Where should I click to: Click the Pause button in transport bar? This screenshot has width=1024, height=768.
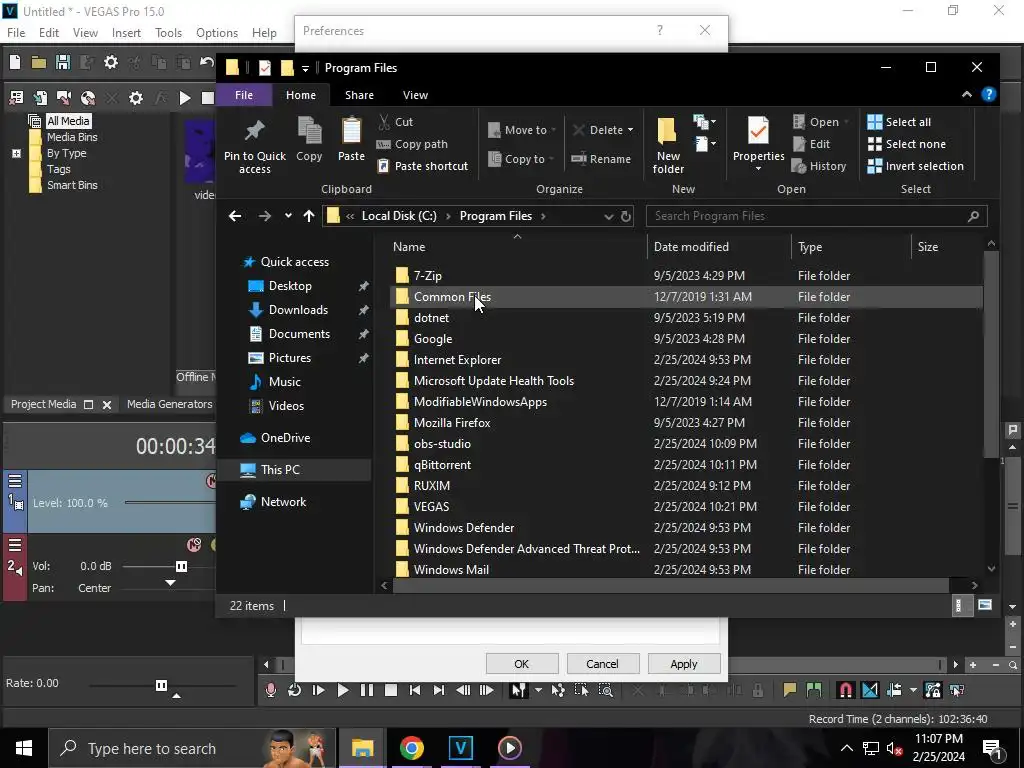tap(366, 690)
